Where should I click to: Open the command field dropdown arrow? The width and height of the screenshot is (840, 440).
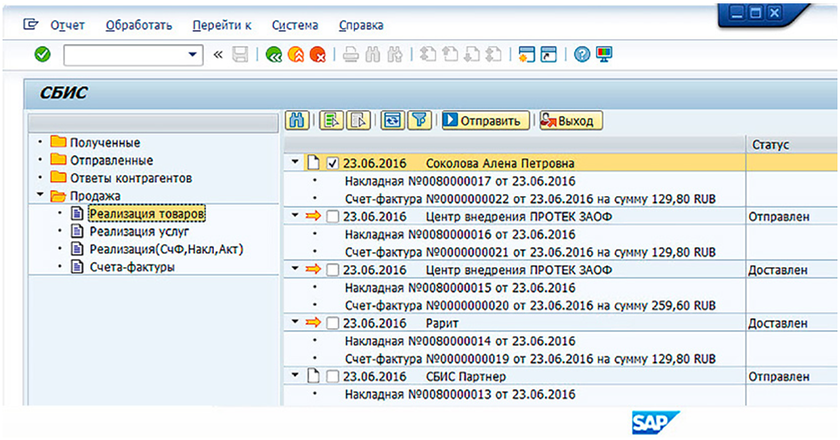point(193,55)
